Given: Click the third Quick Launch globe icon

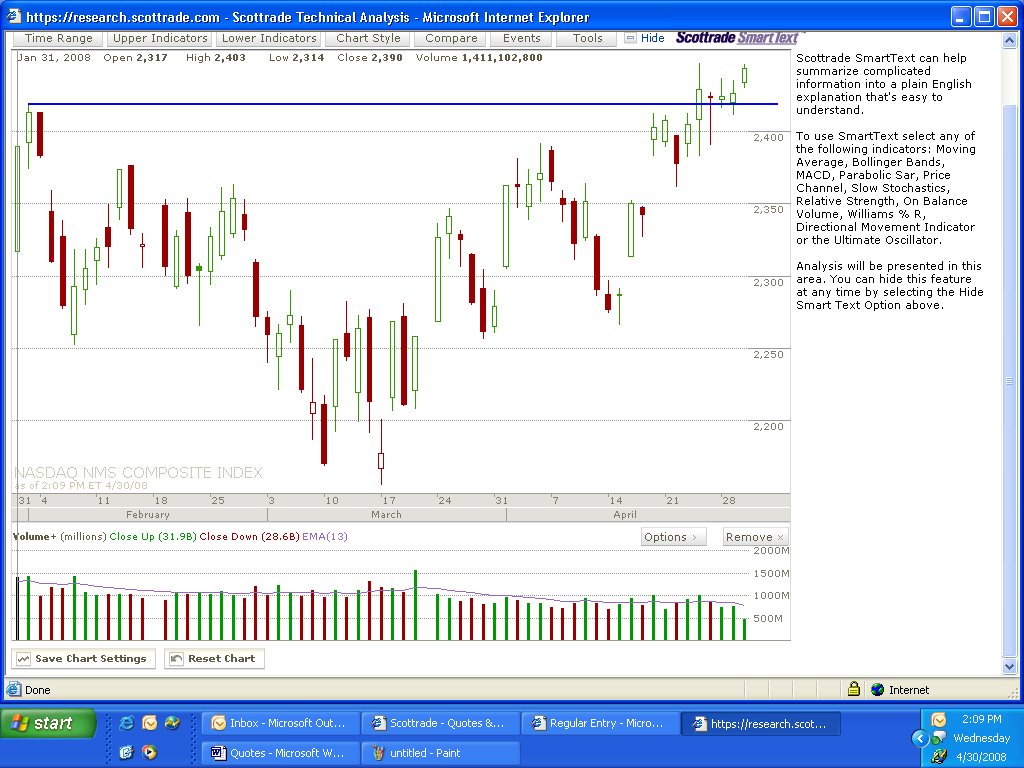Looking at the screenshot, I should [172, 722].
